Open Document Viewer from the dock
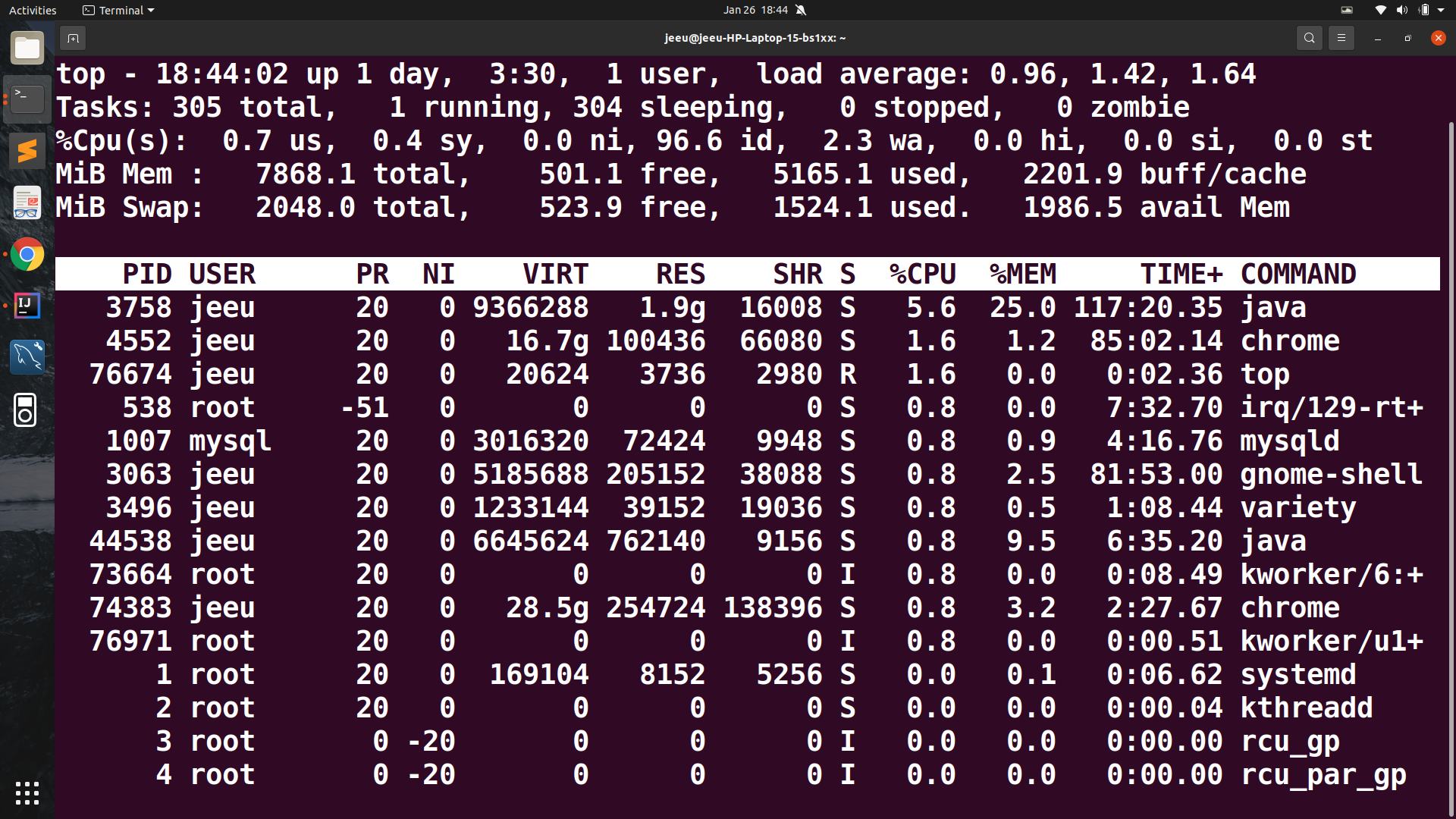This screenshot has width=1456, height=819. pyautogui.click(x=27, y=202)
